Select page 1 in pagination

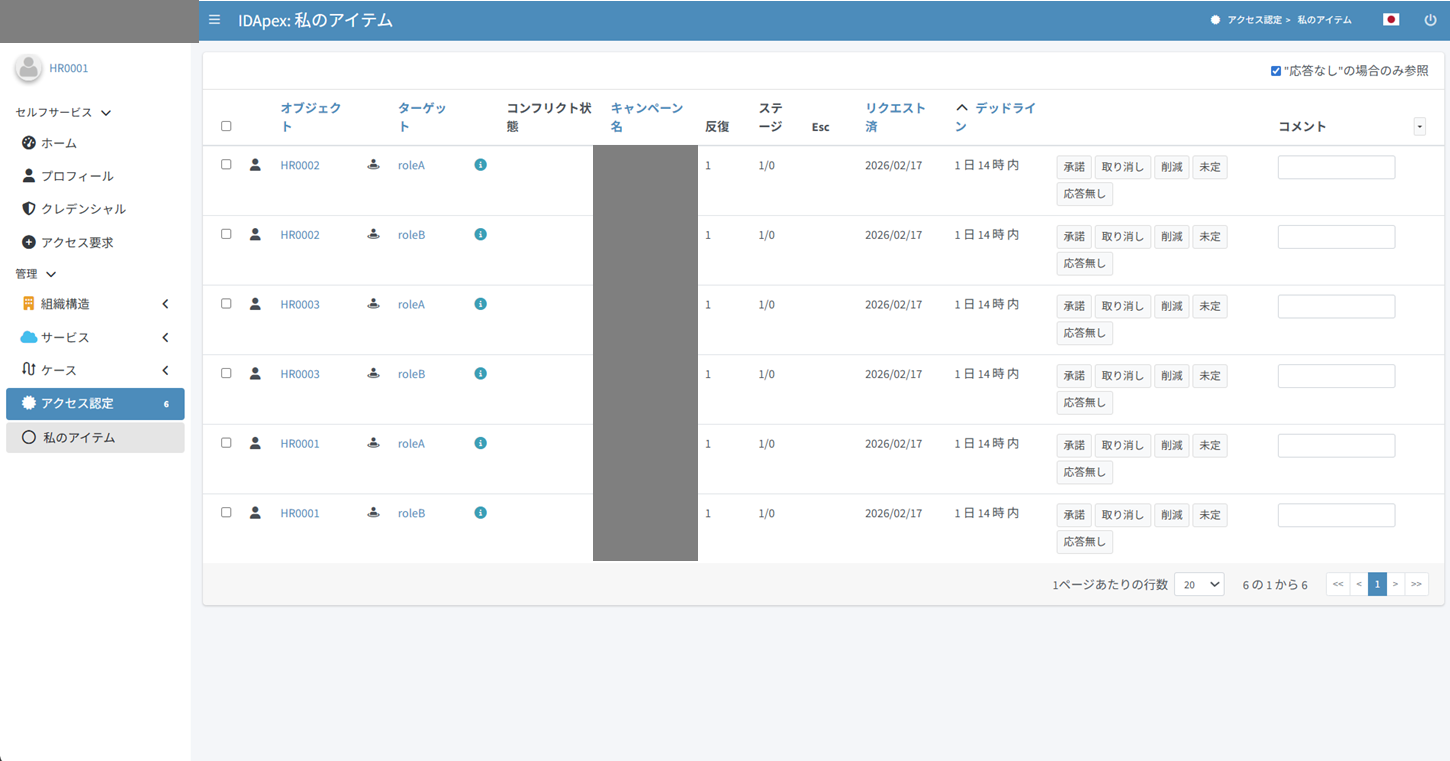pyautogui.click(x=1377, y=584)
